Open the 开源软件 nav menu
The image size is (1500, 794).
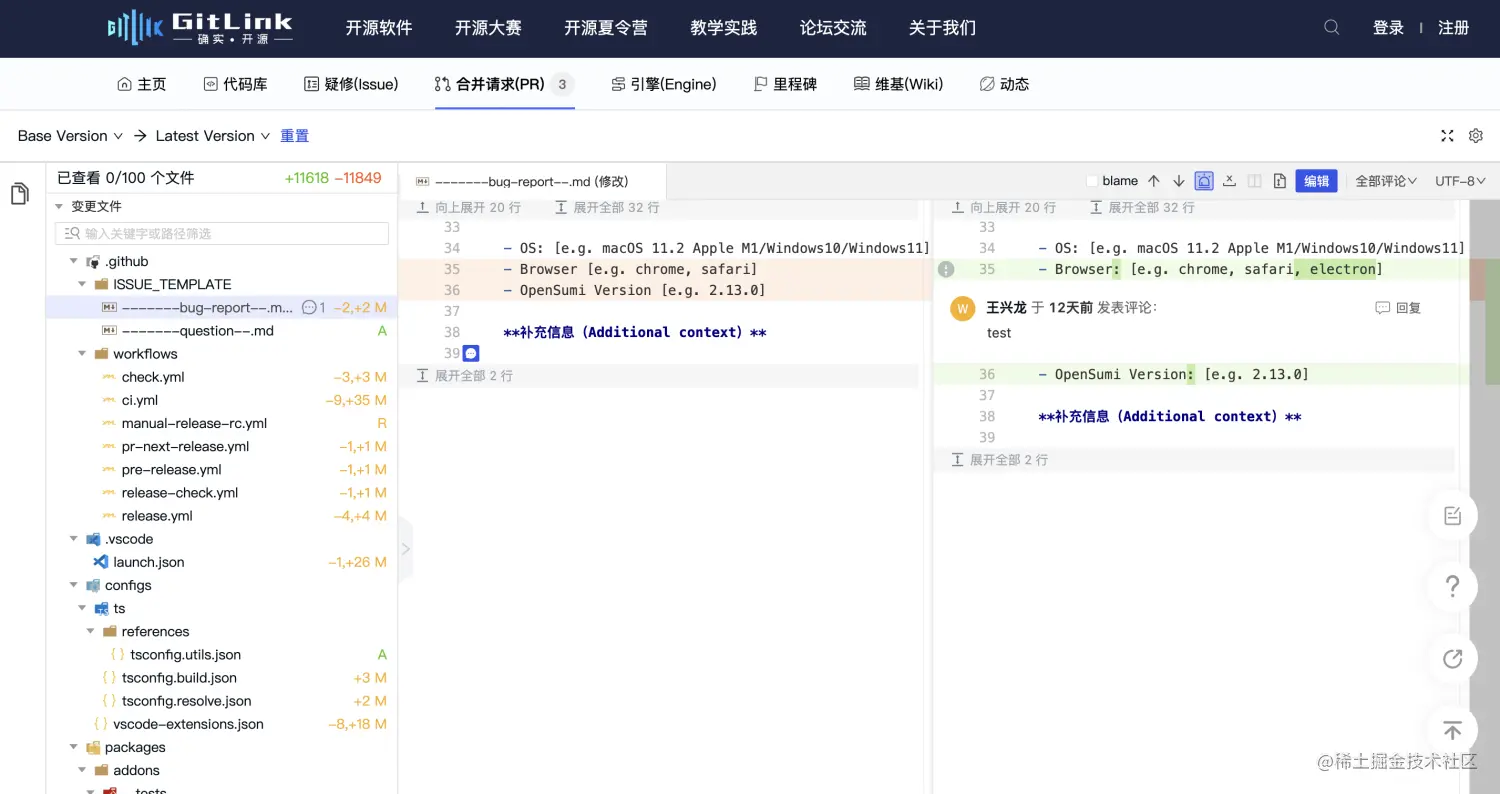pyautogui.click(x=379, y=28)
